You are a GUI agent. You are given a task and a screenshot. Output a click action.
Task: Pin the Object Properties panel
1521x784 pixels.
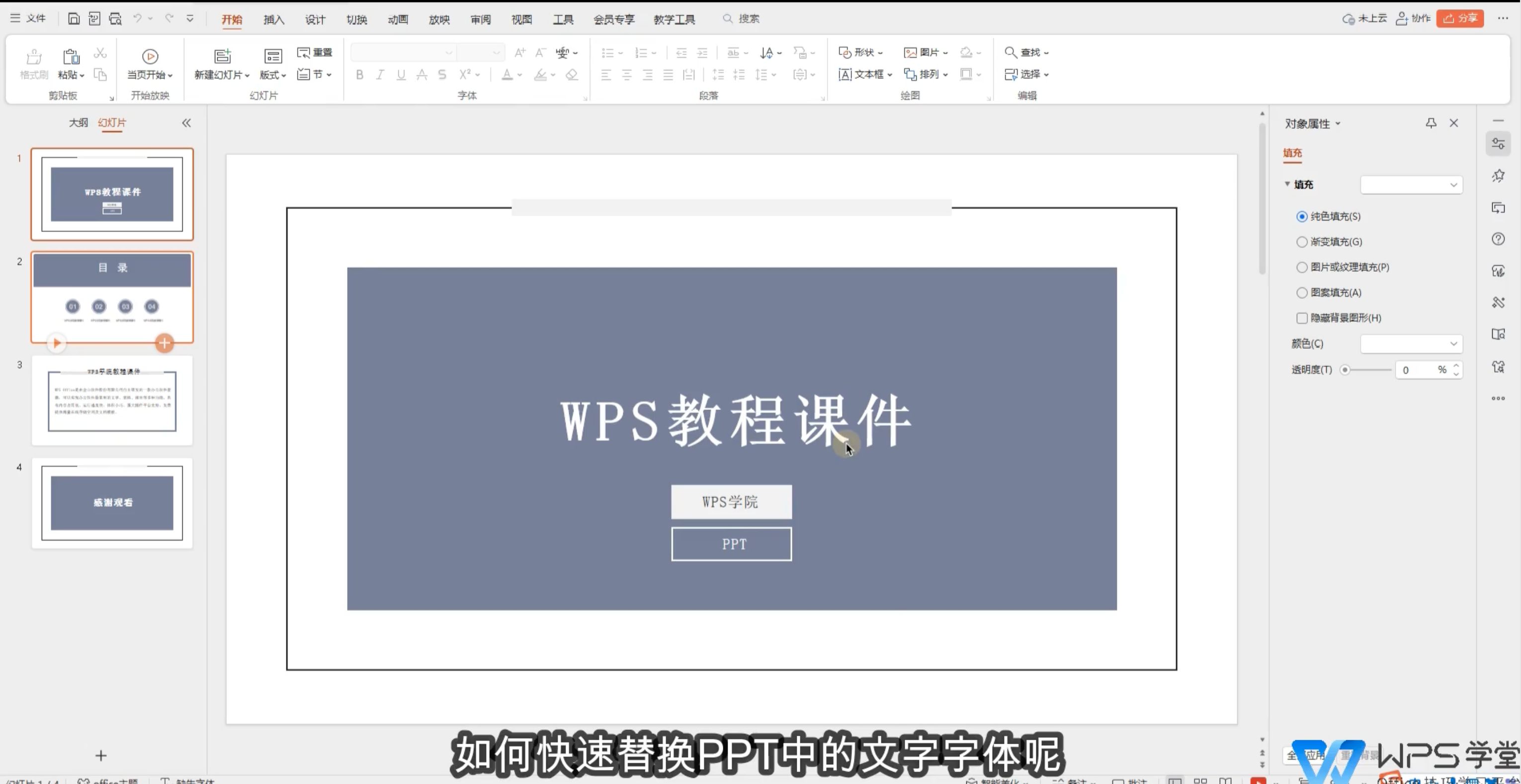pos(1431,123)
